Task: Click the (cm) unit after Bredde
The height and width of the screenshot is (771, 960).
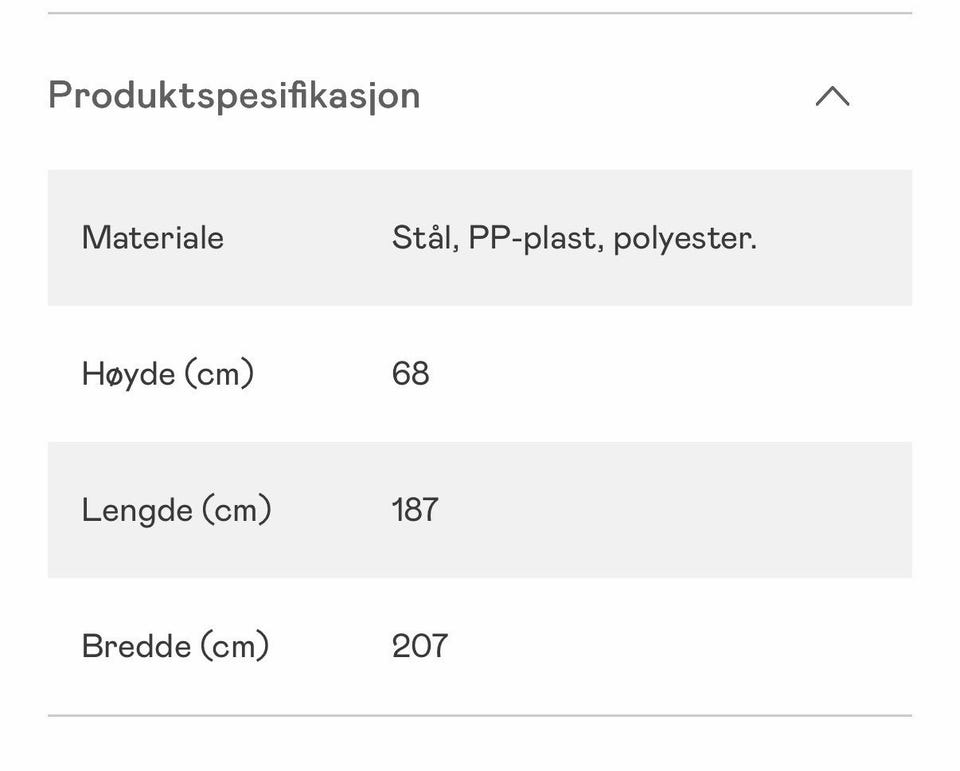Action: [234, 646]
